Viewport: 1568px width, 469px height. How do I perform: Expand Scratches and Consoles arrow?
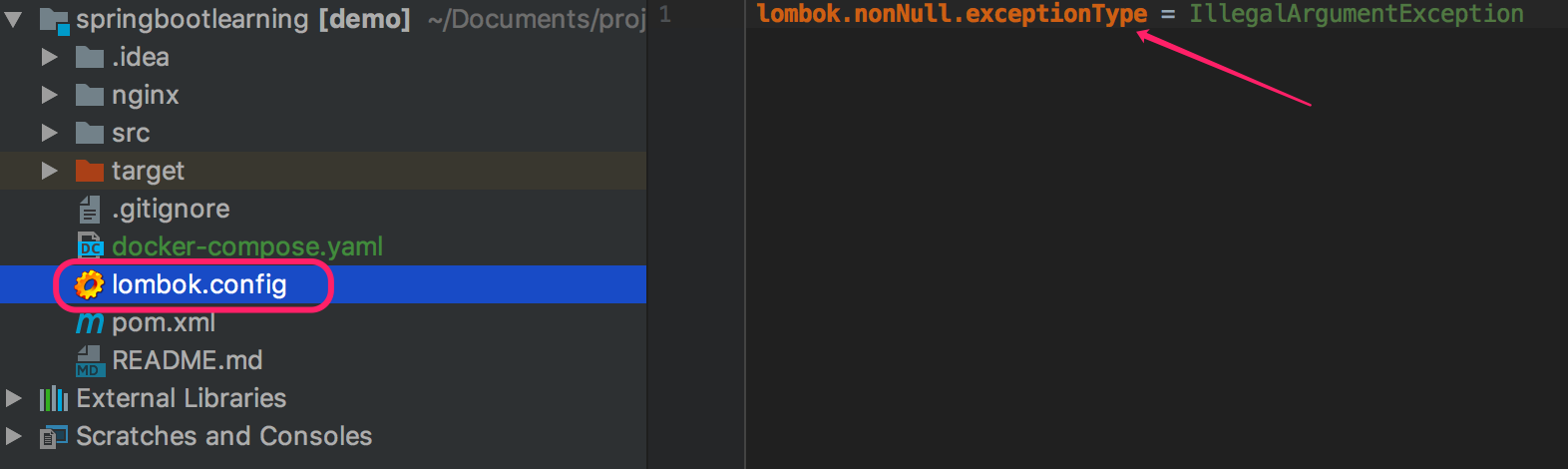tap(14, 436)
